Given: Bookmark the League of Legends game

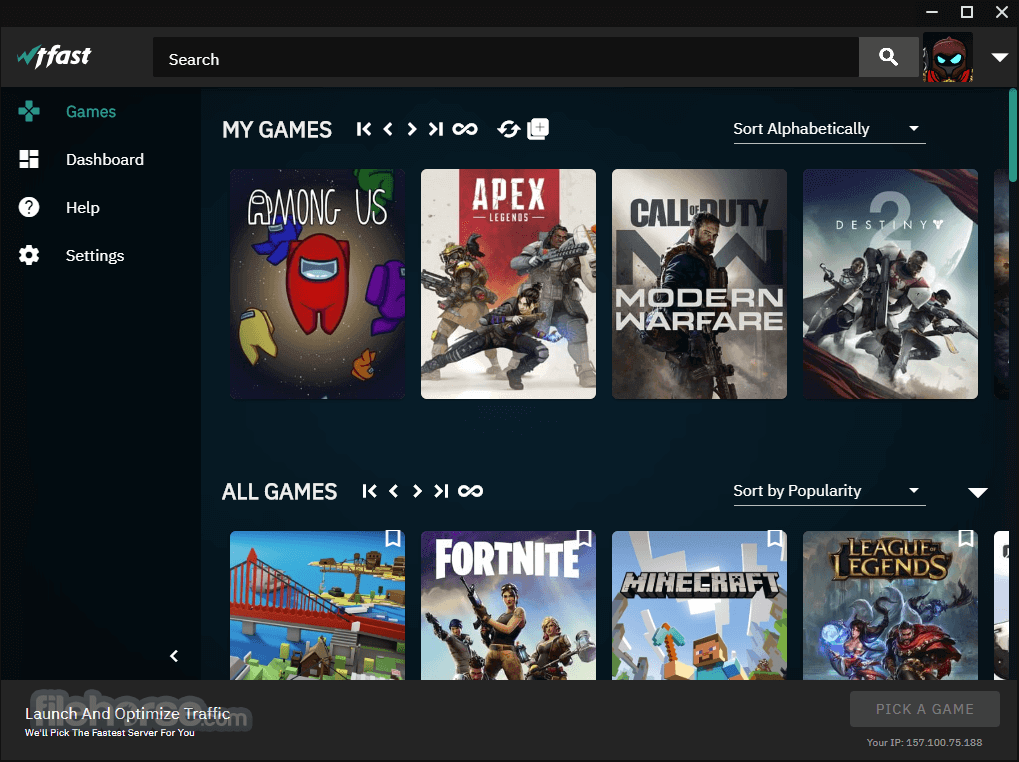Looking at the screenshot, I should [x=966, y=539].
